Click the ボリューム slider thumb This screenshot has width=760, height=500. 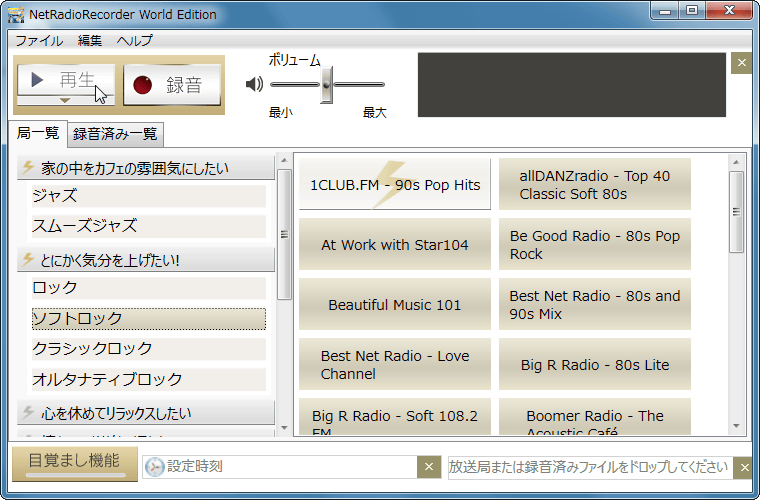[x=327, y=85]
